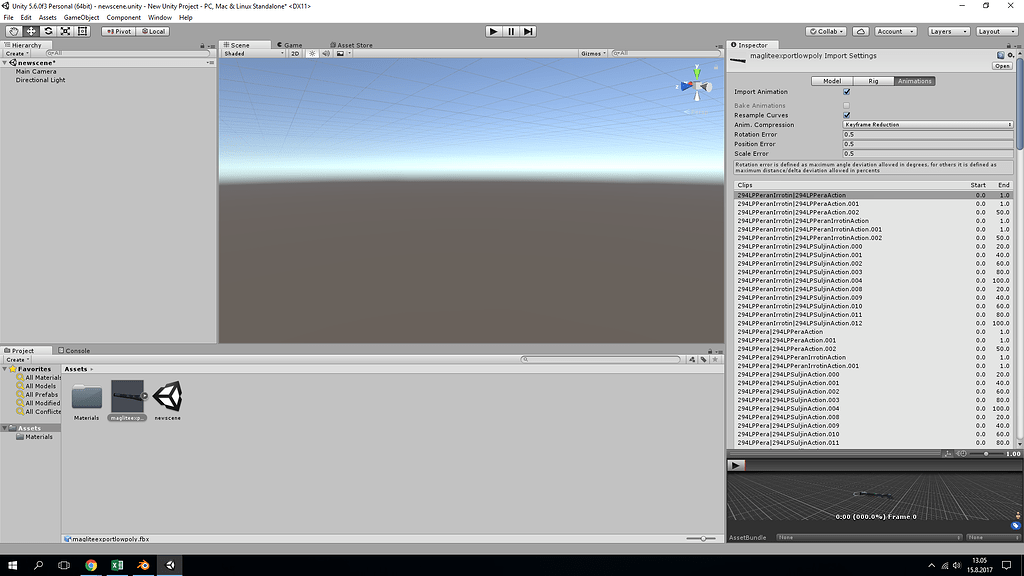The width and height of the screenshot is (1024, 576).
Task: Open the Shaded draw mode dropdown
Action: pyautogui.click(x=252, y=53)
